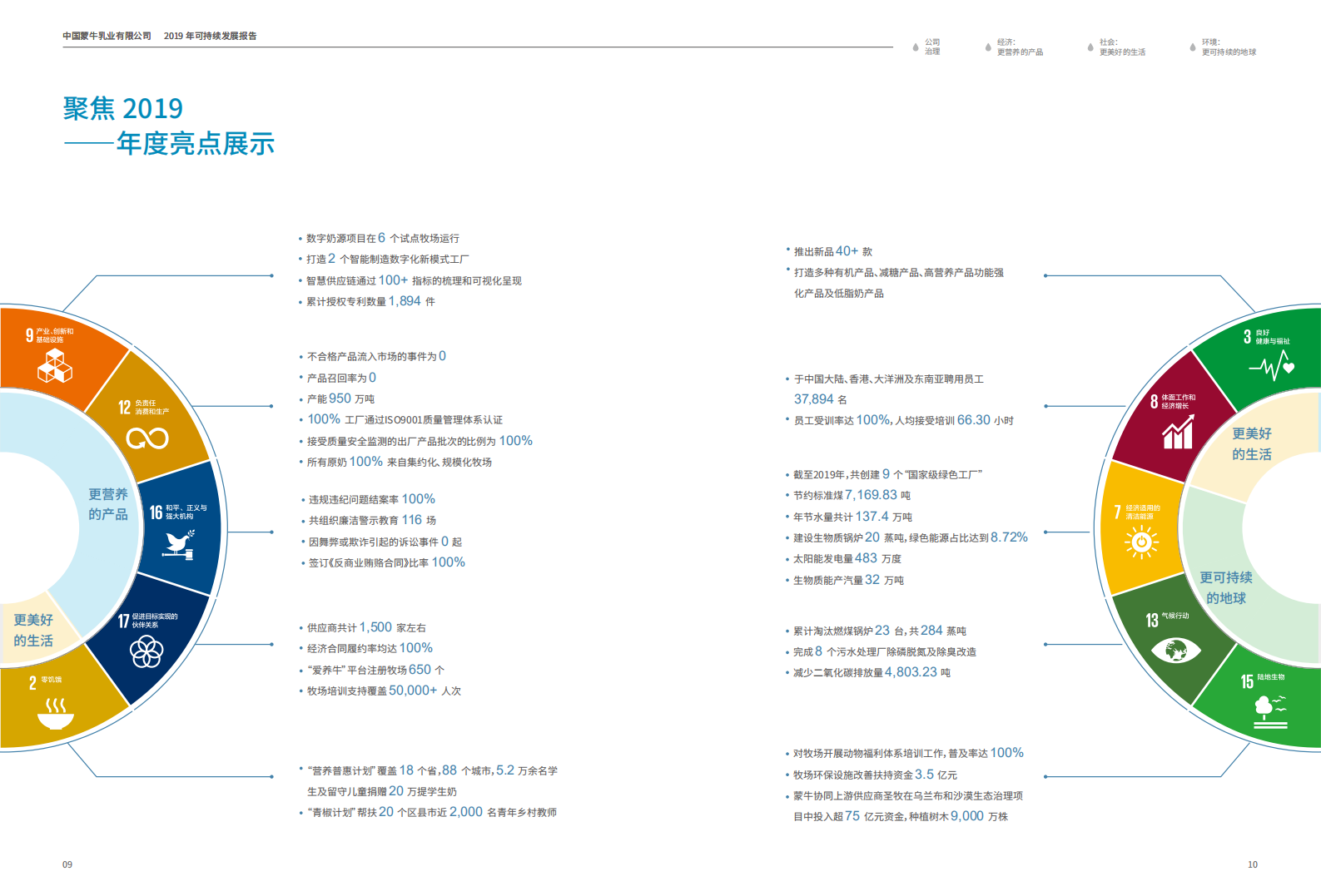Click the “爱养牛”平台注册牧场 650 个 line

pos(375,670)
